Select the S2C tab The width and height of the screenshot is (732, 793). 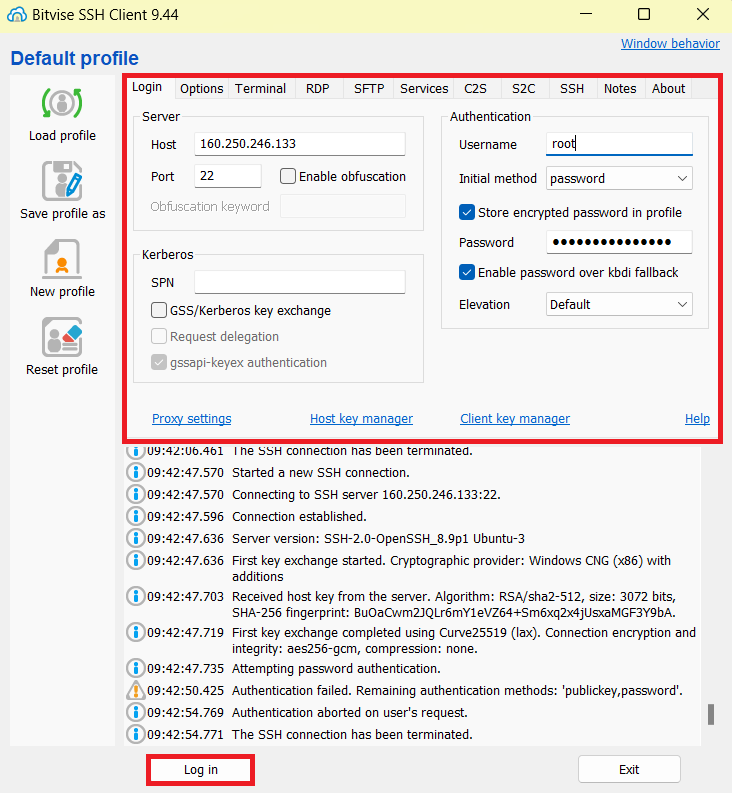pos(524,89)
